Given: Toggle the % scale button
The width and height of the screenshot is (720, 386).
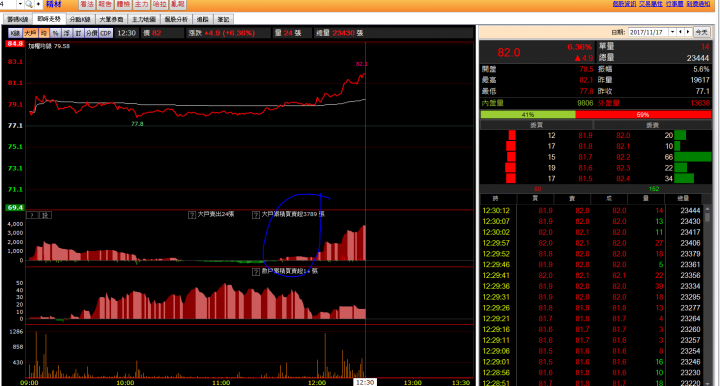Looking at the screenshot, I should pyautogui.click(x=55, y=33).
